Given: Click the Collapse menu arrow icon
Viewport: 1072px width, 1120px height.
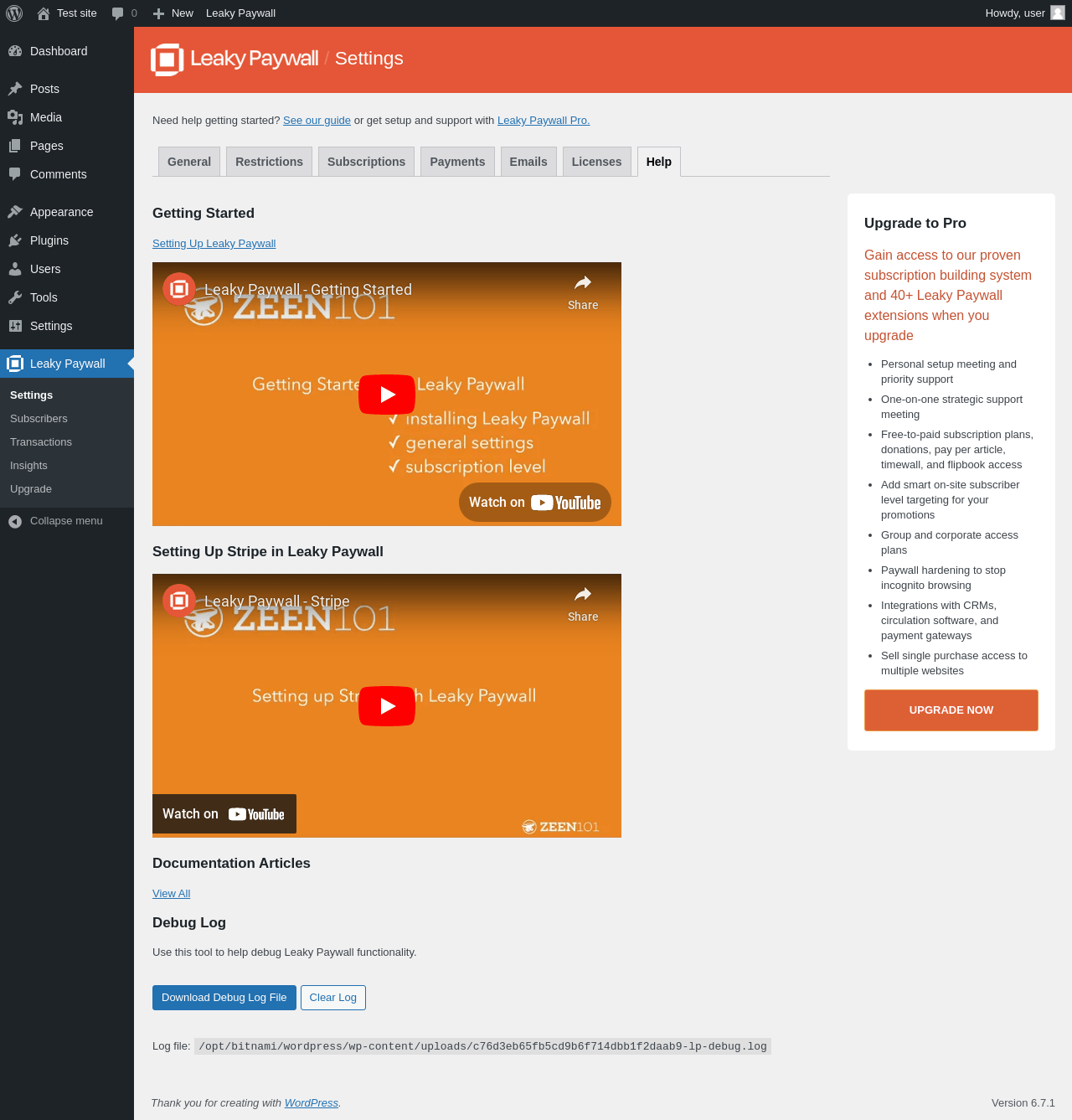Looking at the screenshot, I should click(15, 521).
